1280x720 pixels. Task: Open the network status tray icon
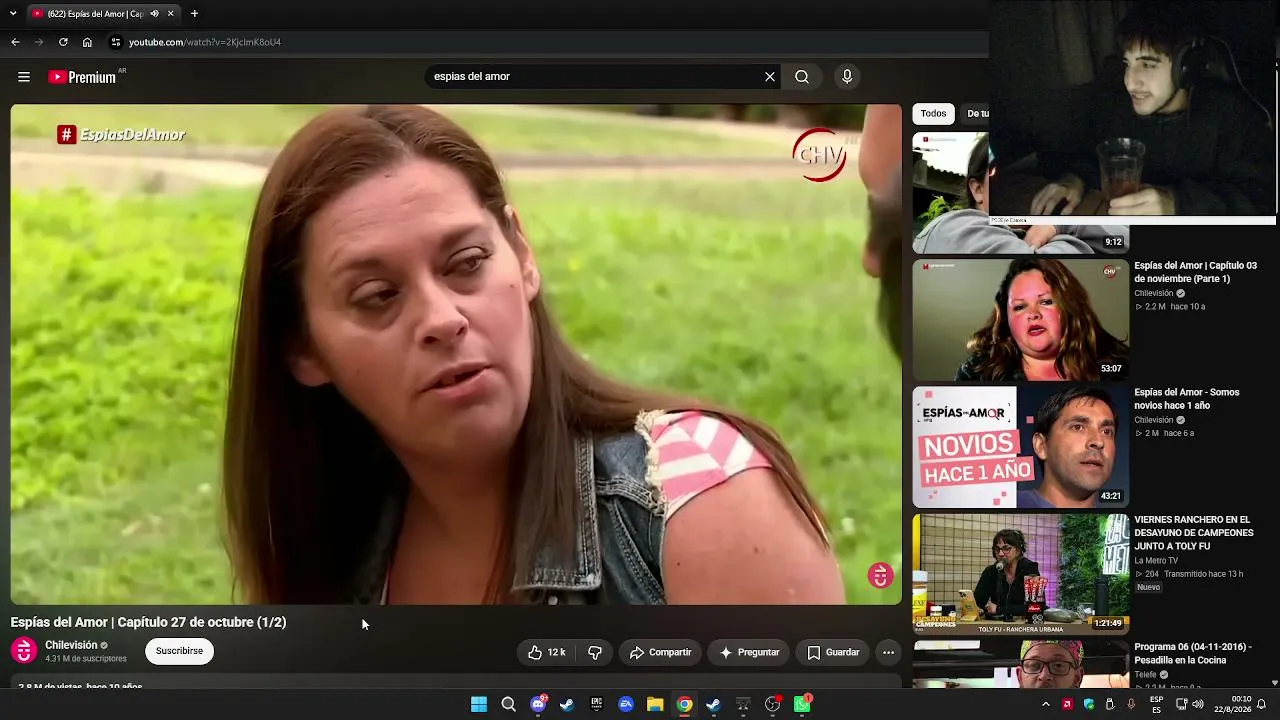(1181, 705)
